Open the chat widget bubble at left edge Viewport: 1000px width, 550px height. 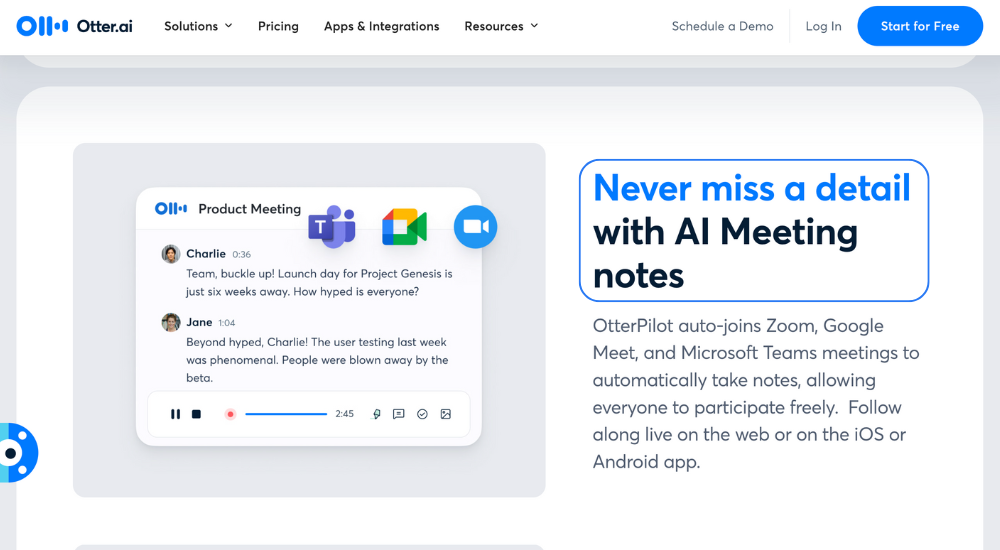[18, 453]
